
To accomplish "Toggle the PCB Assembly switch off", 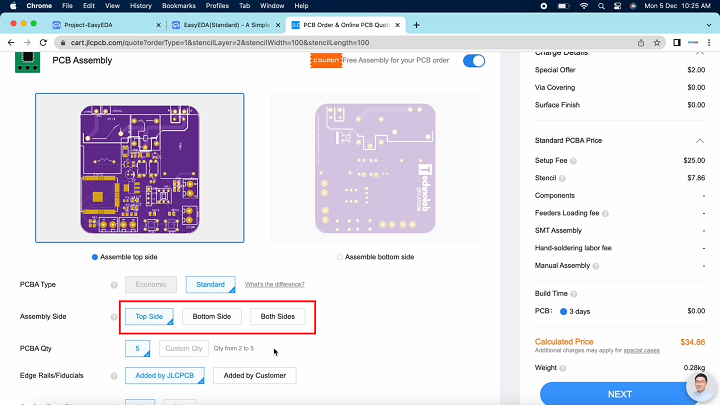I will [x=474, y=61].
